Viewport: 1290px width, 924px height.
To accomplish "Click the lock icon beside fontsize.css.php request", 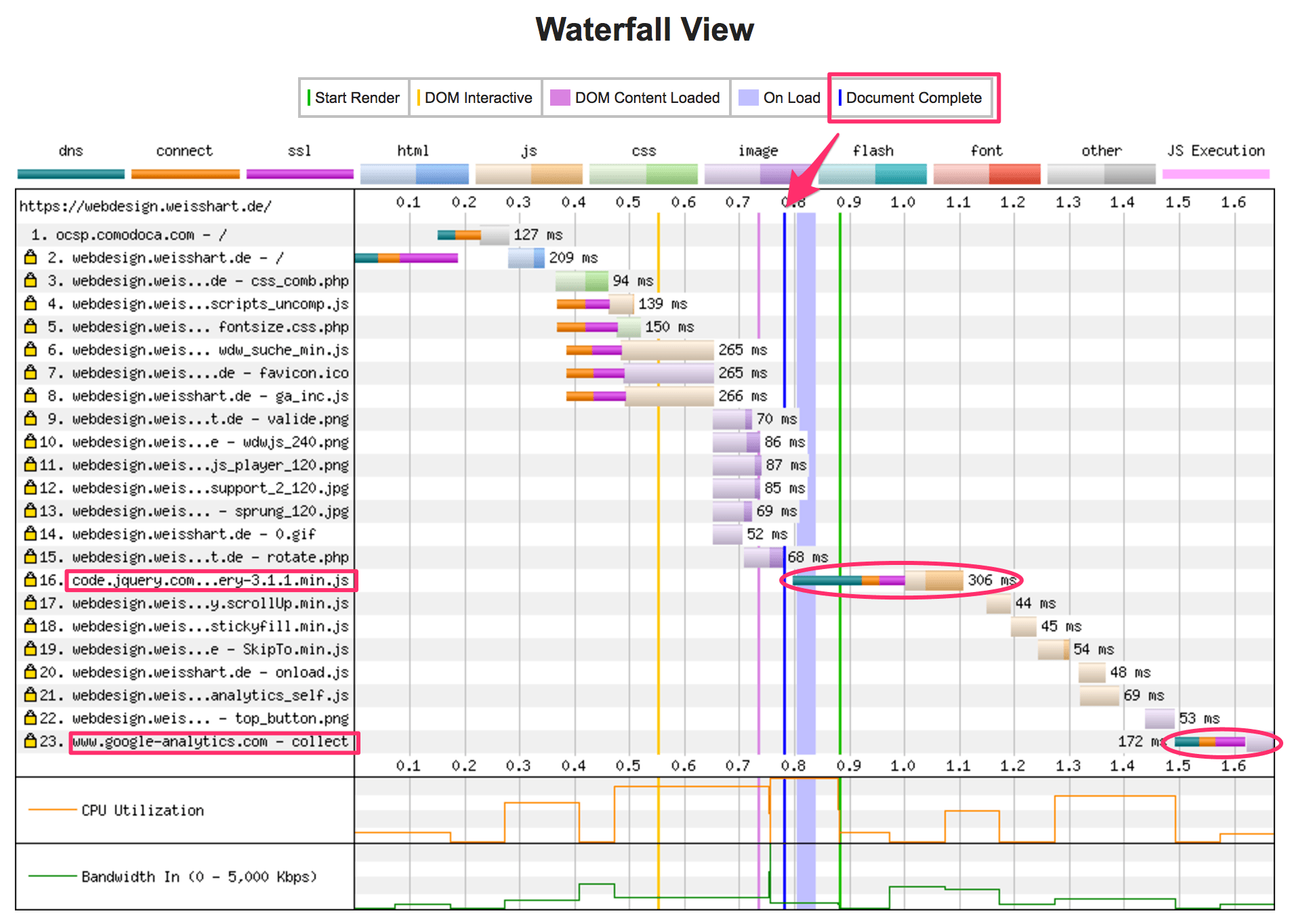I will (x=30, y=326).
